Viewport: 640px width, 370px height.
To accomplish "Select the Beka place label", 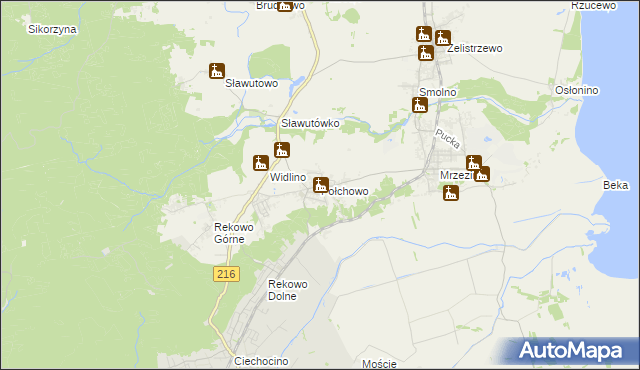I will [x=616, y=185].
